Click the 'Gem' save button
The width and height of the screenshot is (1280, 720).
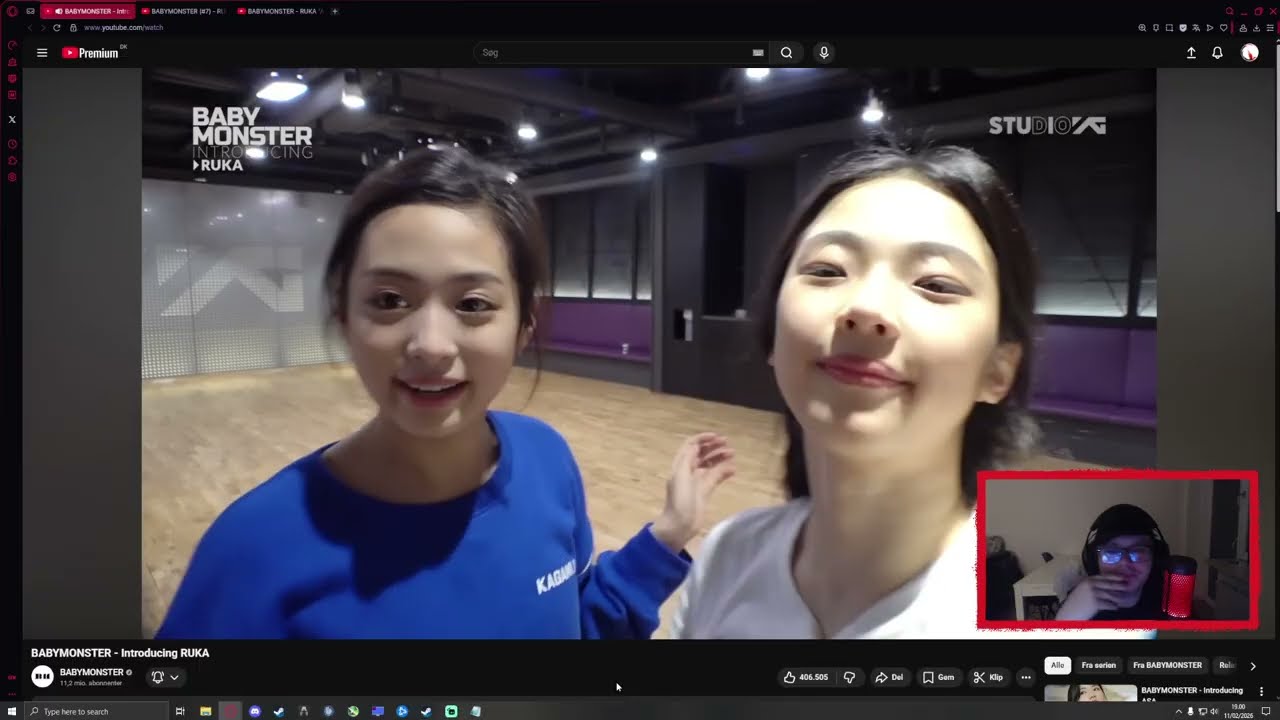tap(938, 677)
